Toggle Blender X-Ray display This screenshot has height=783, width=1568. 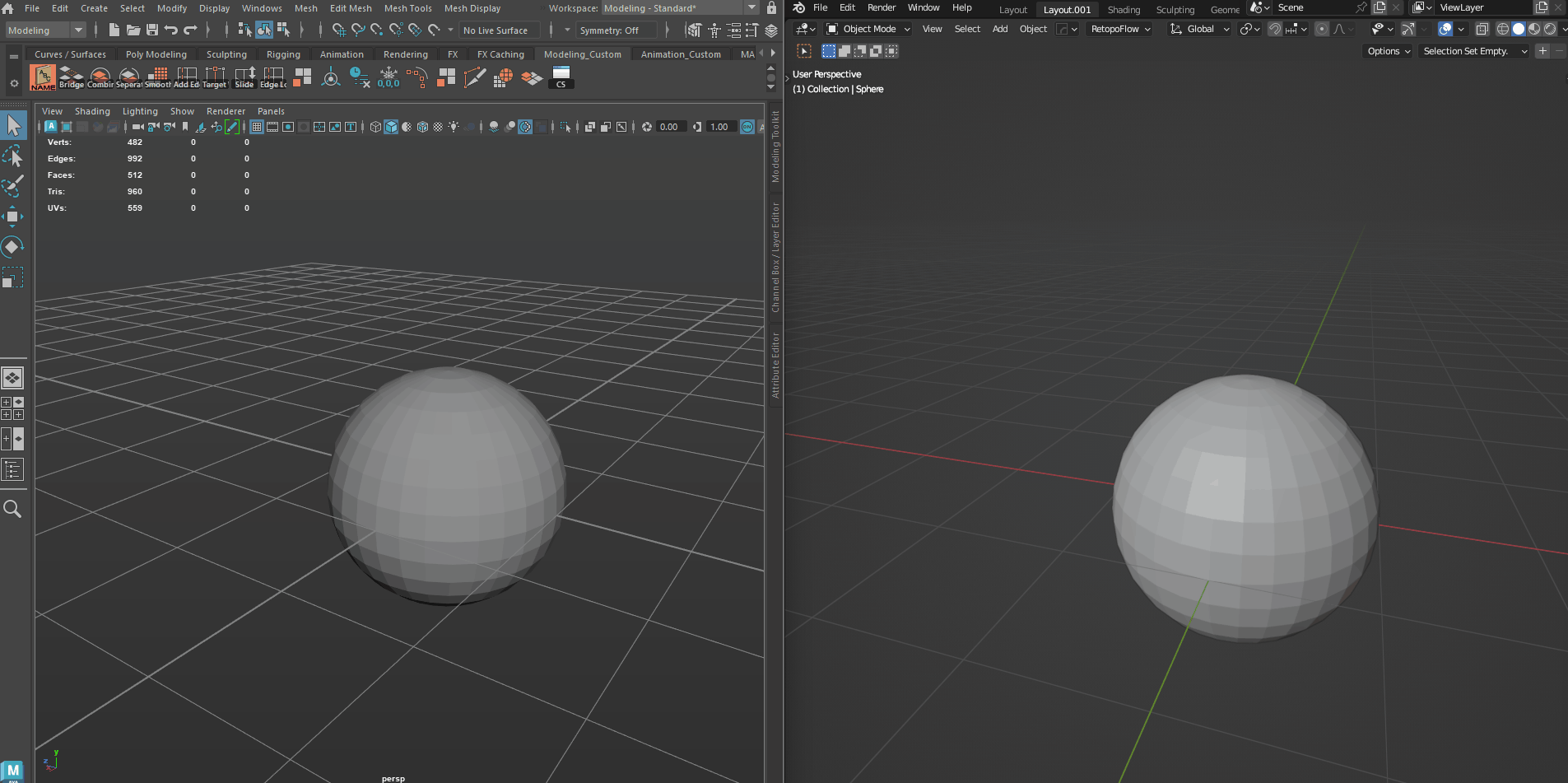coord(1482,29)
